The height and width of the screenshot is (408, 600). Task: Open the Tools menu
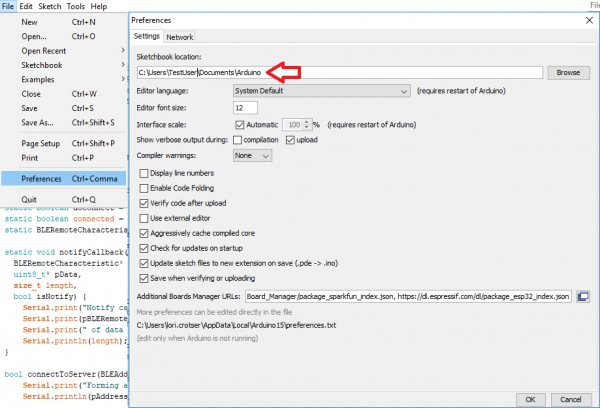[76, 6]
